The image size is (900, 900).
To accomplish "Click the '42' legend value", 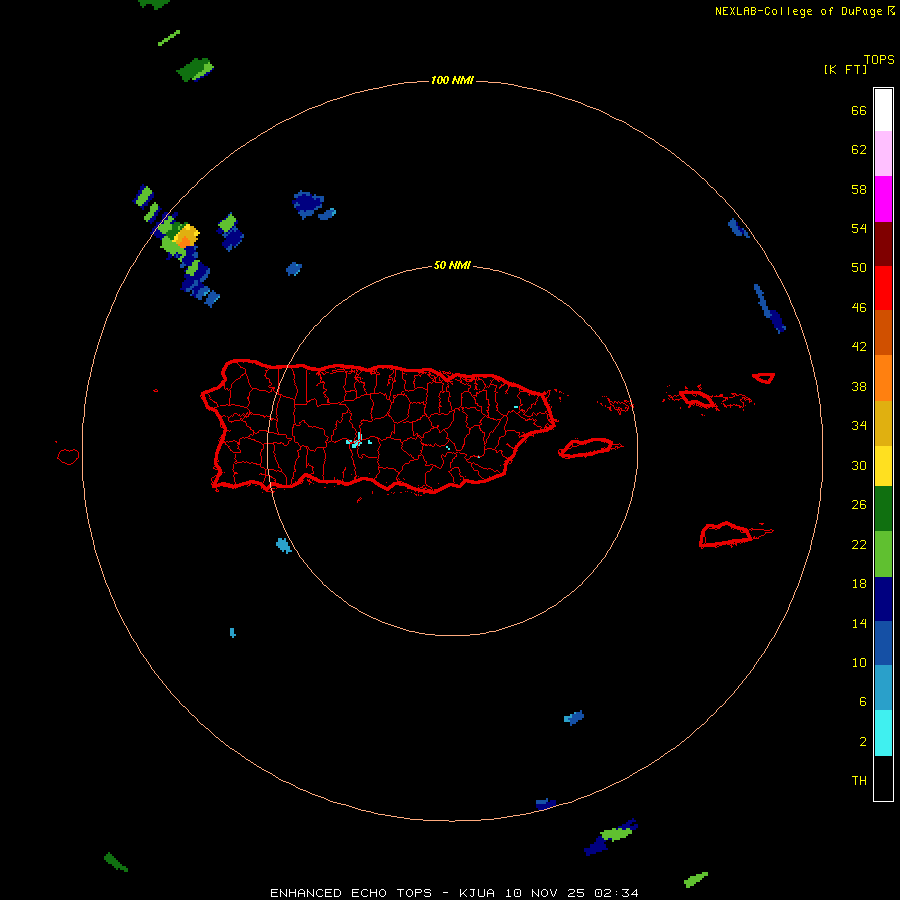I will click(x=859, y=346).
